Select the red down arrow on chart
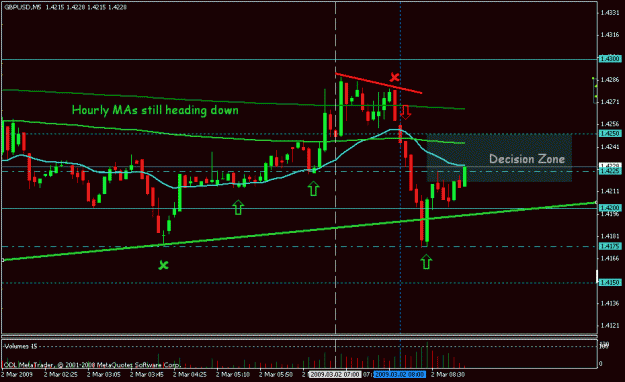The width and height of the screenshot is (625, 382). (405, 112)
